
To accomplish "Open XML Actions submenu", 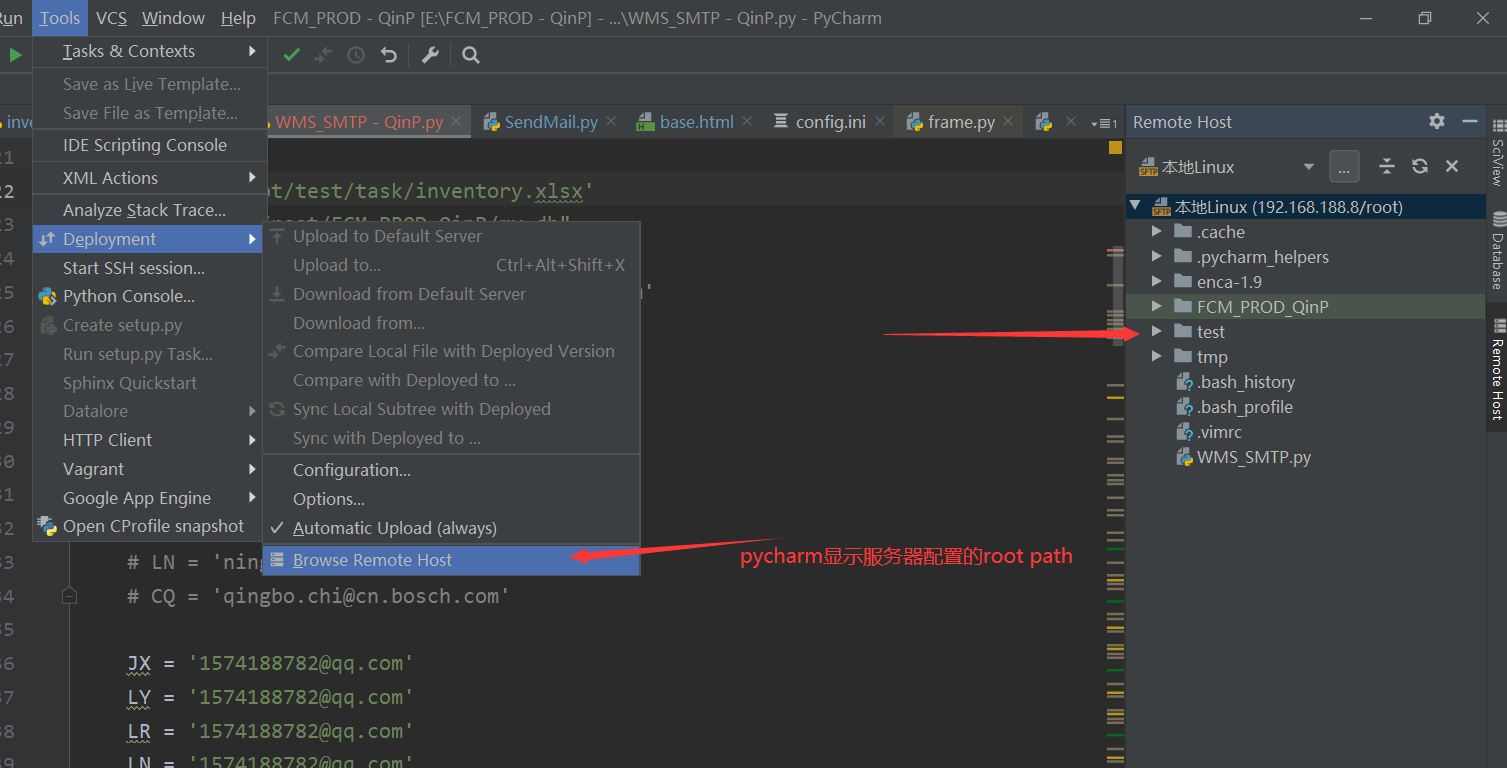I will 150,178.
